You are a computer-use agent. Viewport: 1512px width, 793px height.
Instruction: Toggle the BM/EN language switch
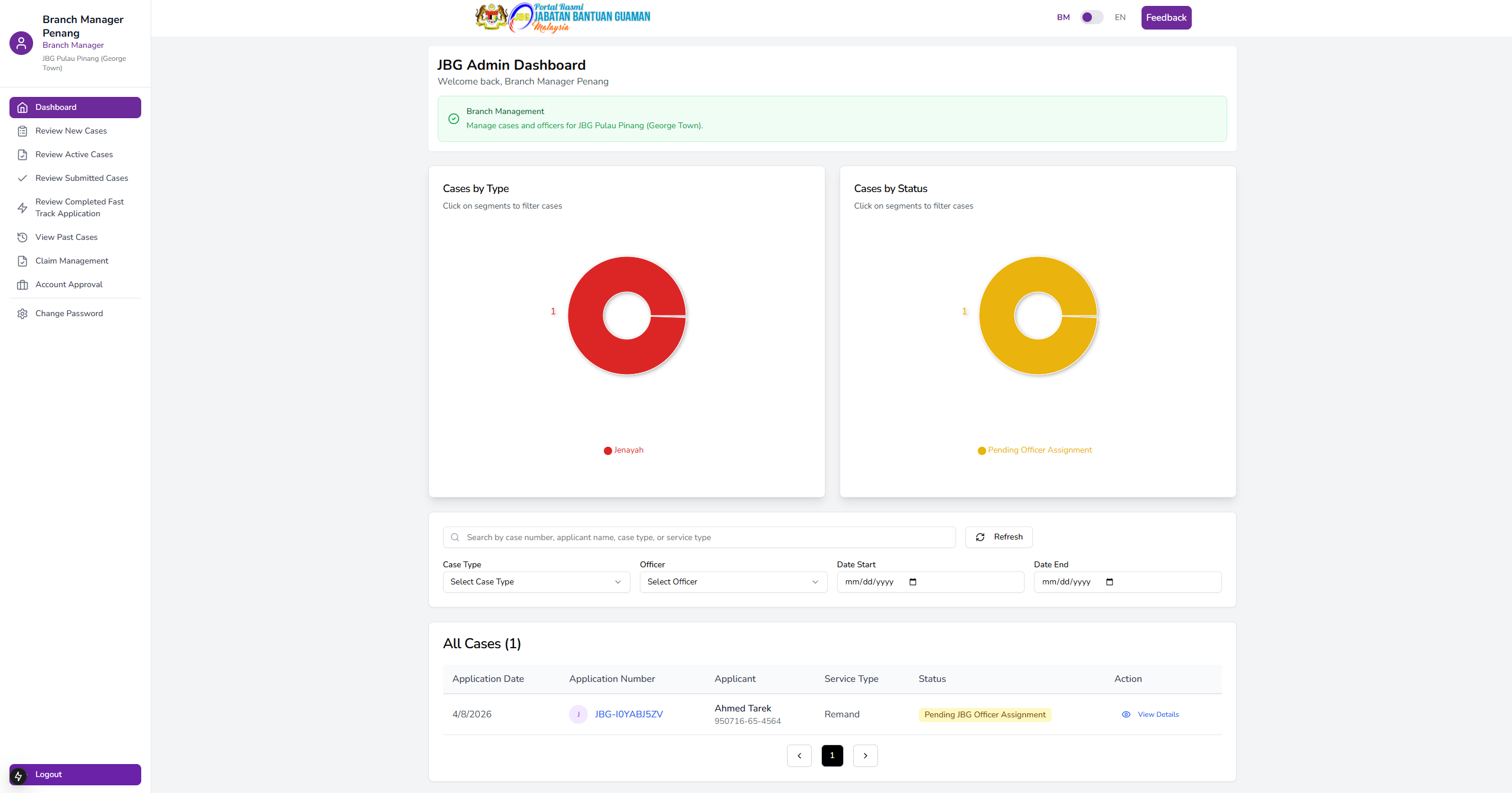click(x=1091, y=18)
